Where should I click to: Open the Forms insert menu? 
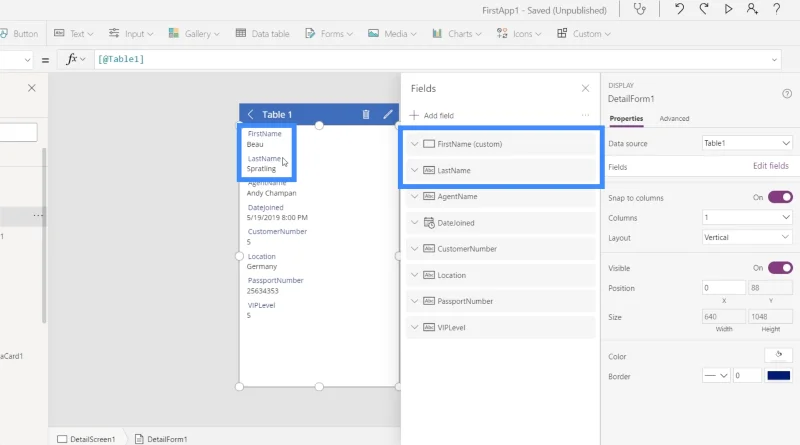pyautogui.click(x=329, y=34)
